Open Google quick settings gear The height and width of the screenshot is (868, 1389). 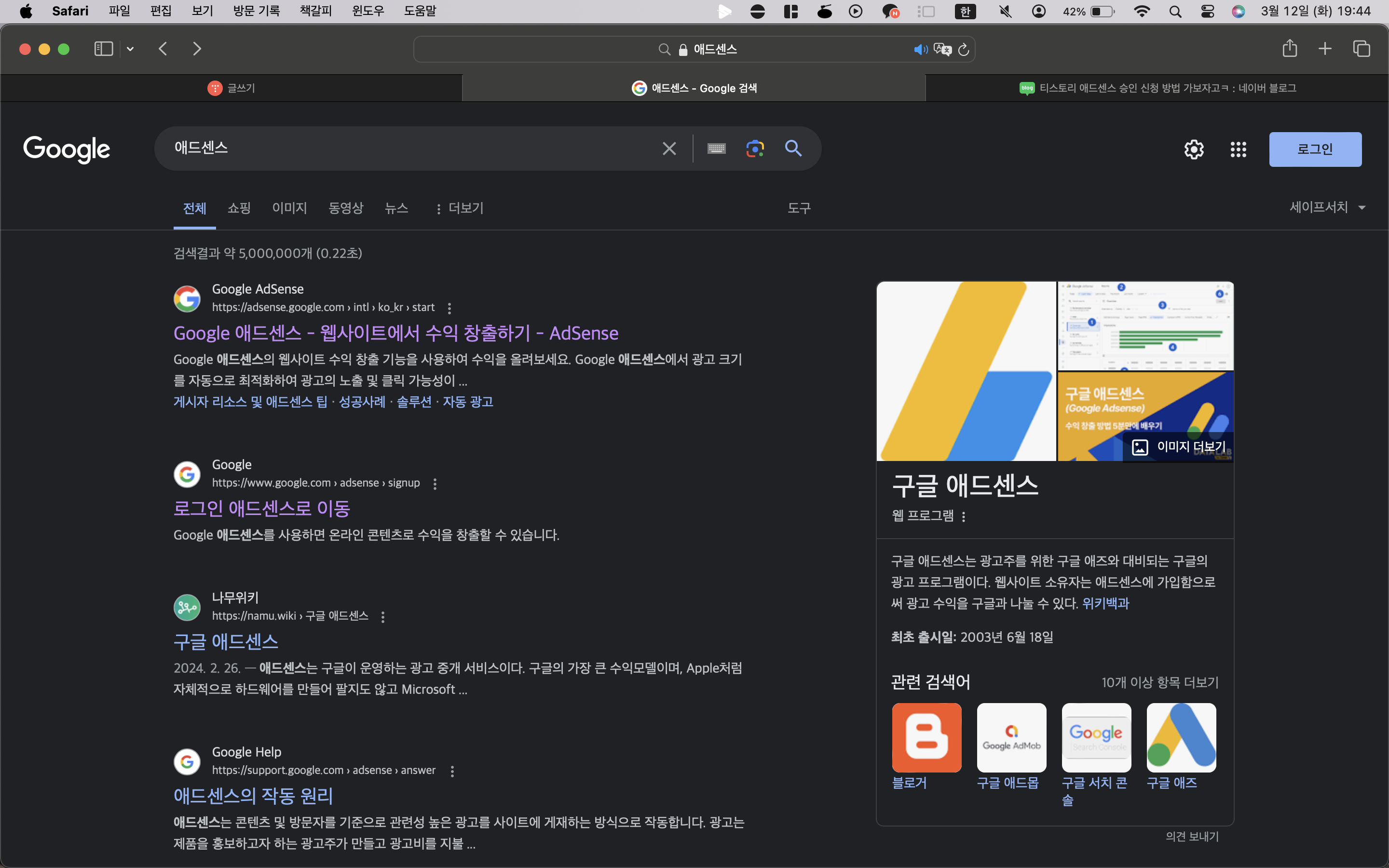click(1194, 149)
